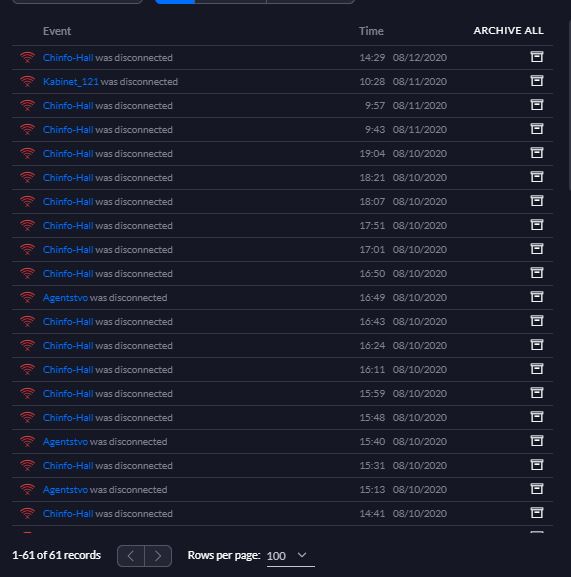Image resolution: width=571 pixels, height=577 pixels.
Task: Archive the 15:40 Agentstvo event
Action: [537, 441]
